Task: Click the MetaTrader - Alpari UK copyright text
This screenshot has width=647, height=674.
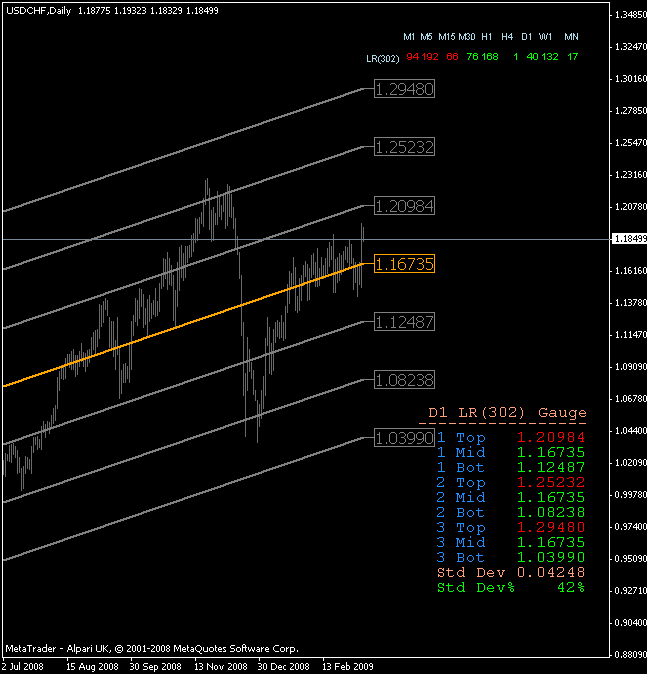Action: 152,649
